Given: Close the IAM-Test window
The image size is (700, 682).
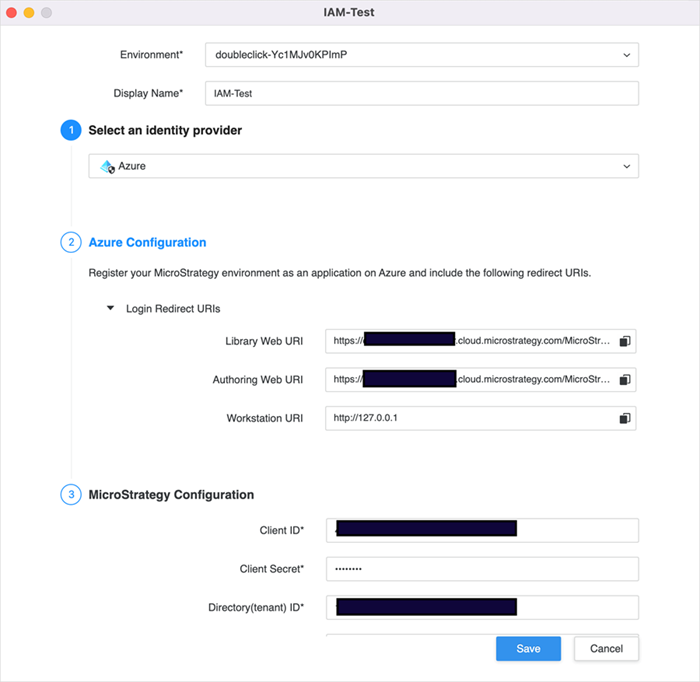Looking at the screenshot, I should [x=12, y=12].
